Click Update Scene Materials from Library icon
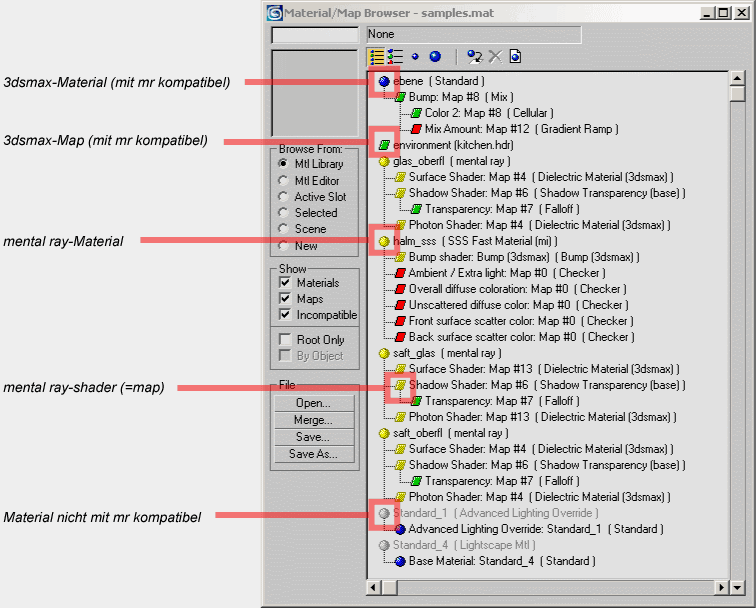 click(x=474, y=57)
